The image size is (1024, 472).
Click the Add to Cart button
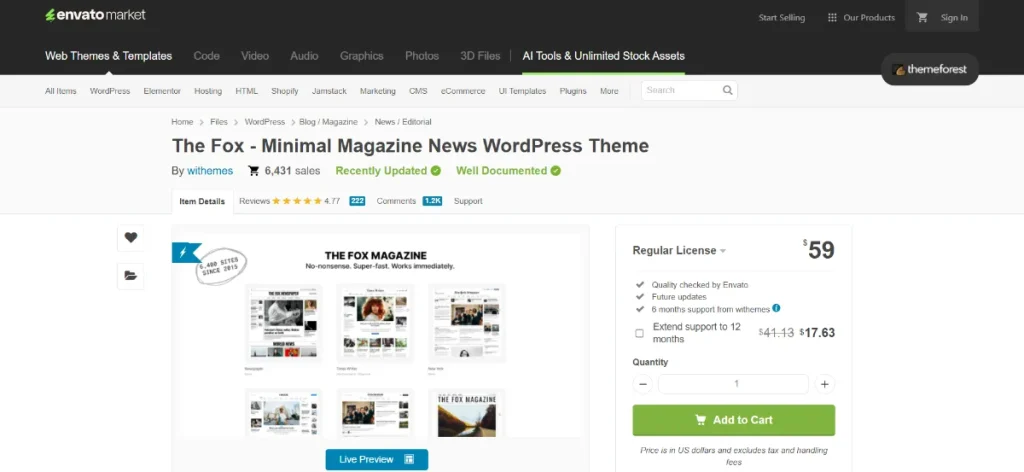click(x=733, y=420)
